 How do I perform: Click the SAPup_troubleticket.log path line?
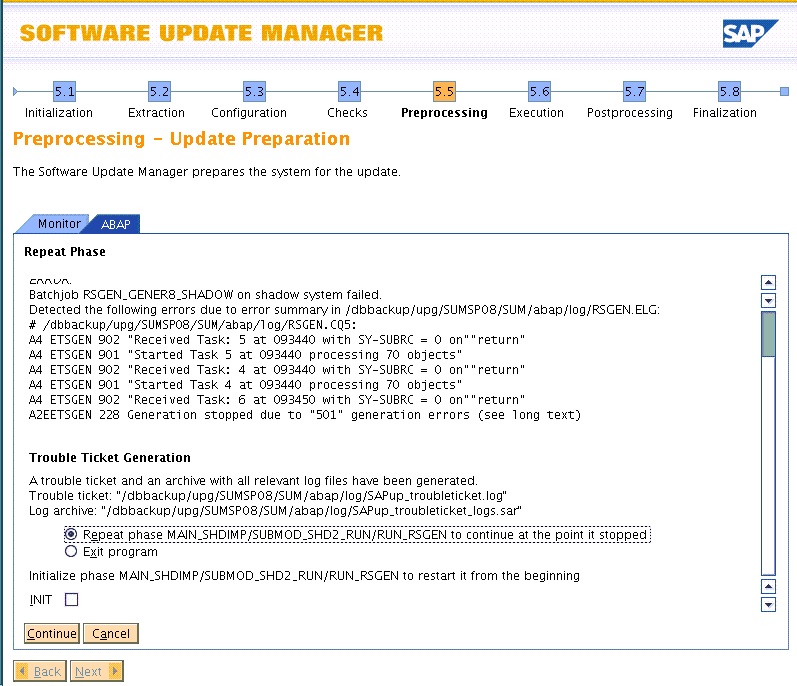pyautogui.click(x=268, y=495)
